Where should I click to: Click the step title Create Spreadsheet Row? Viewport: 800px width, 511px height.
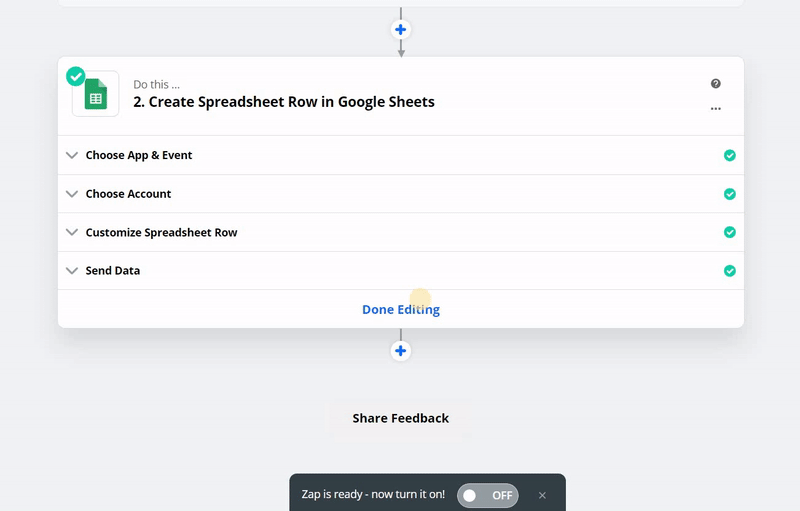tap(284, 102)
